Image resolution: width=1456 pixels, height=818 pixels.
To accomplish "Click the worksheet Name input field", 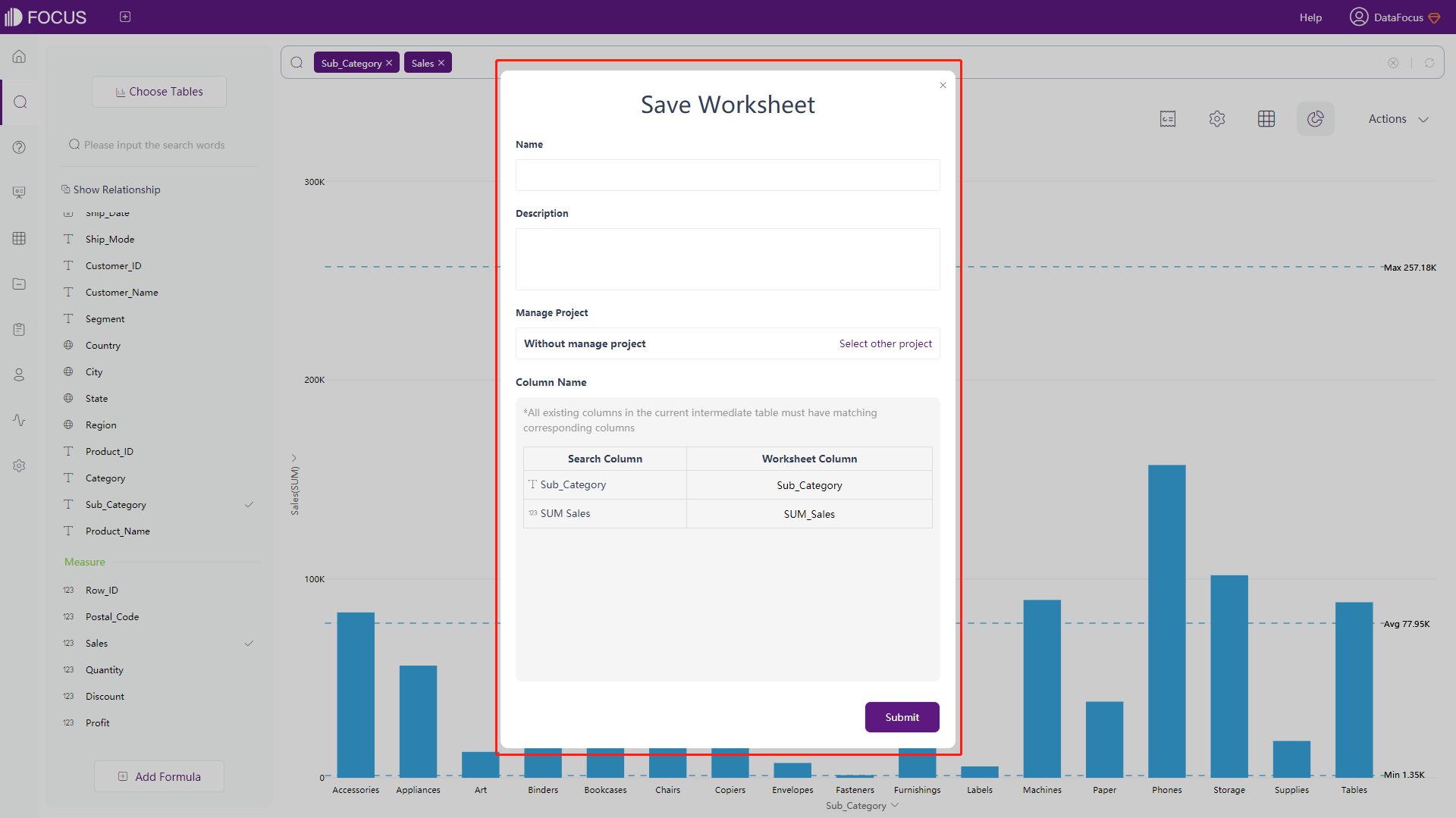I will 728,175.
